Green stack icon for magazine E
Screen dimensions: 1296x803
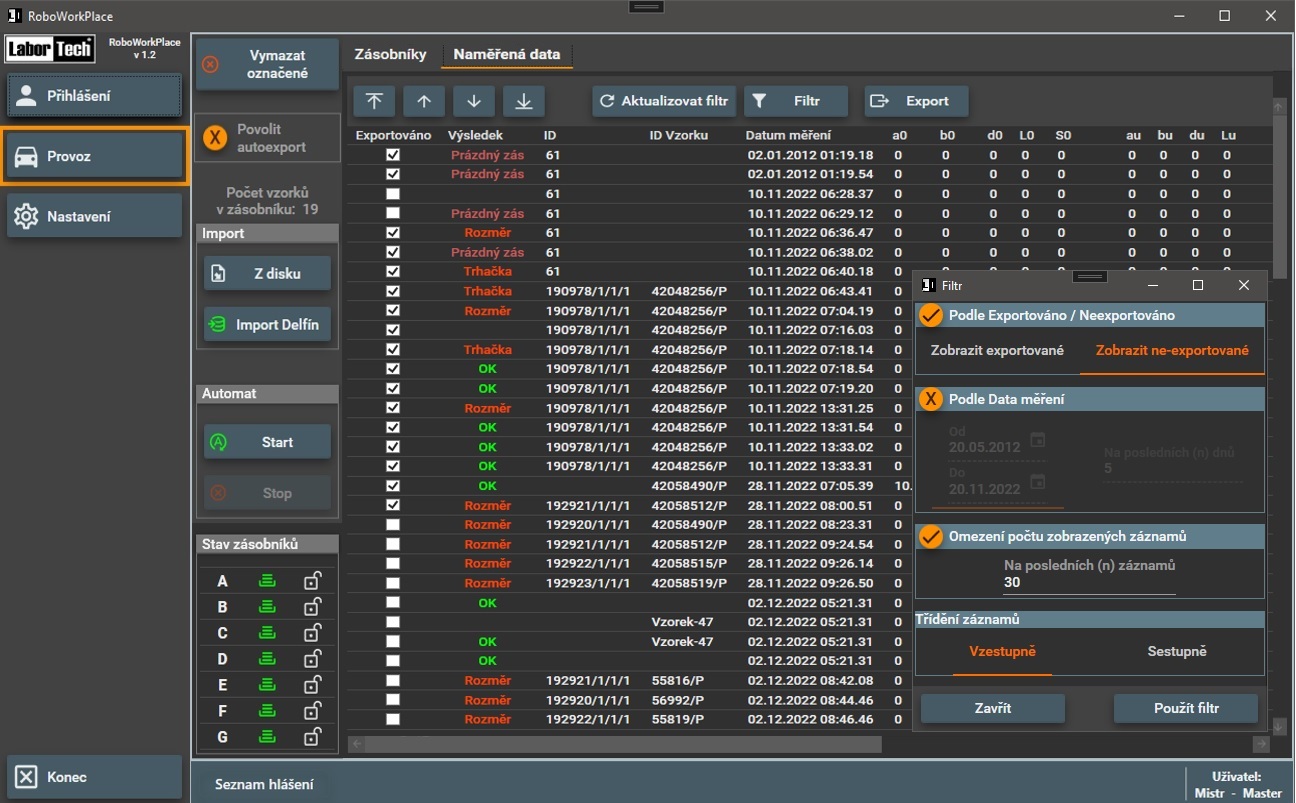pos(267,685)
